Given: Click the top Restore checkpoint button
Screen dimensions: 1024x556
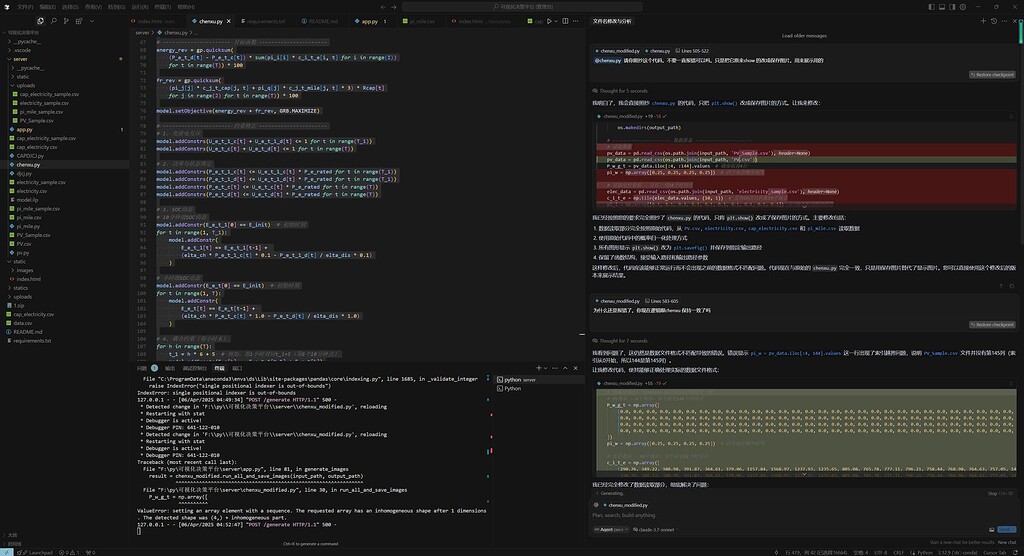Looking at the screenshot, I should (993, 75).
